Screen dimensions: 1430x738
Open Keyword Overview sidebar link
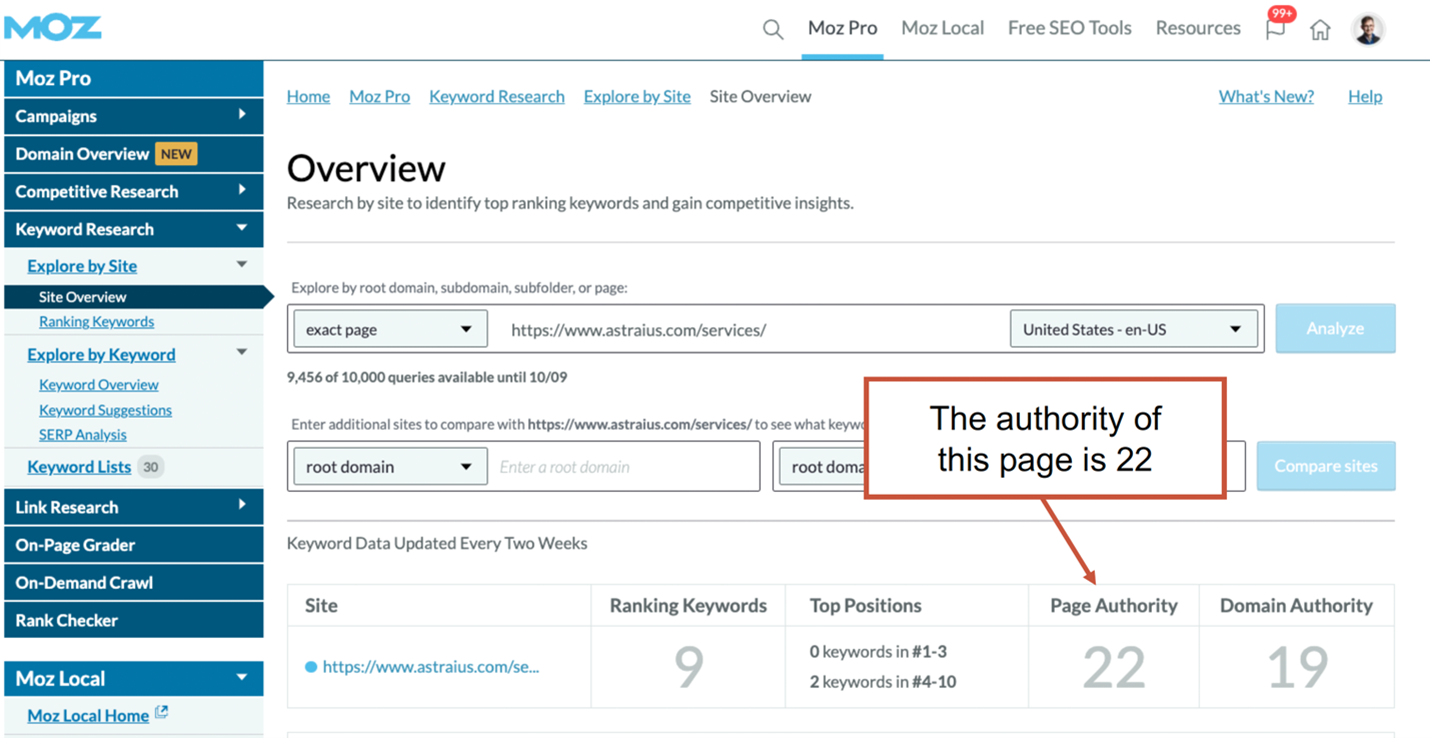coord(98,385)
